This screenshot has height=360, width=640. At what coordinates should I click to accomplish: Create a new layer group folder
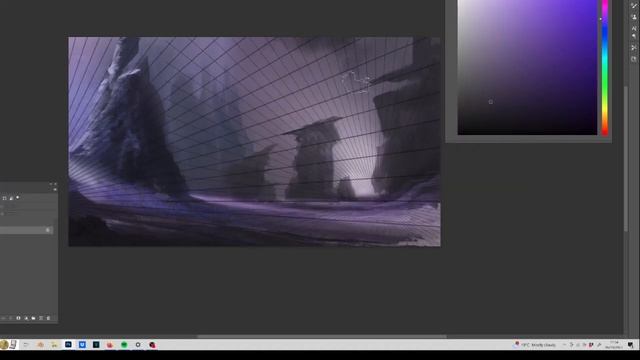33,318
